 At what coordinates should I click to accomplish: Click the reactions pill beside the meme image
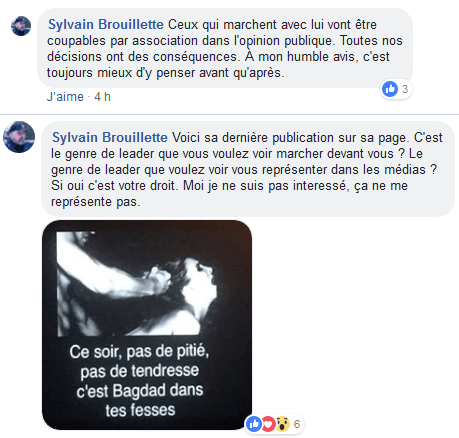click(x=274, y=424)
